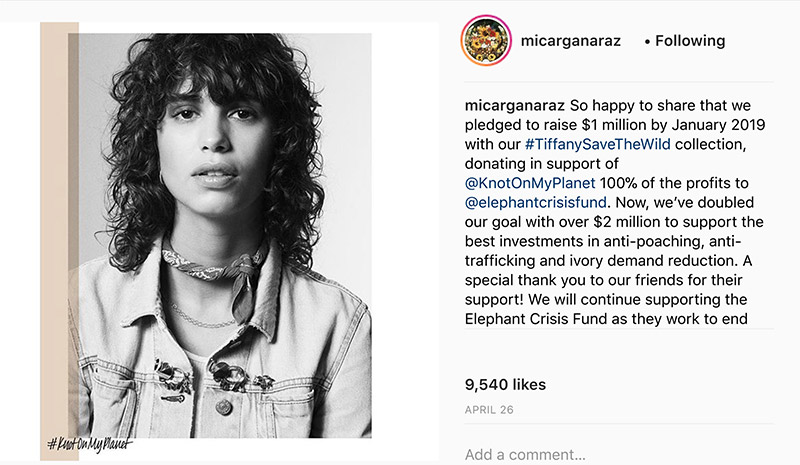Click the Following button

pos(690,41)
